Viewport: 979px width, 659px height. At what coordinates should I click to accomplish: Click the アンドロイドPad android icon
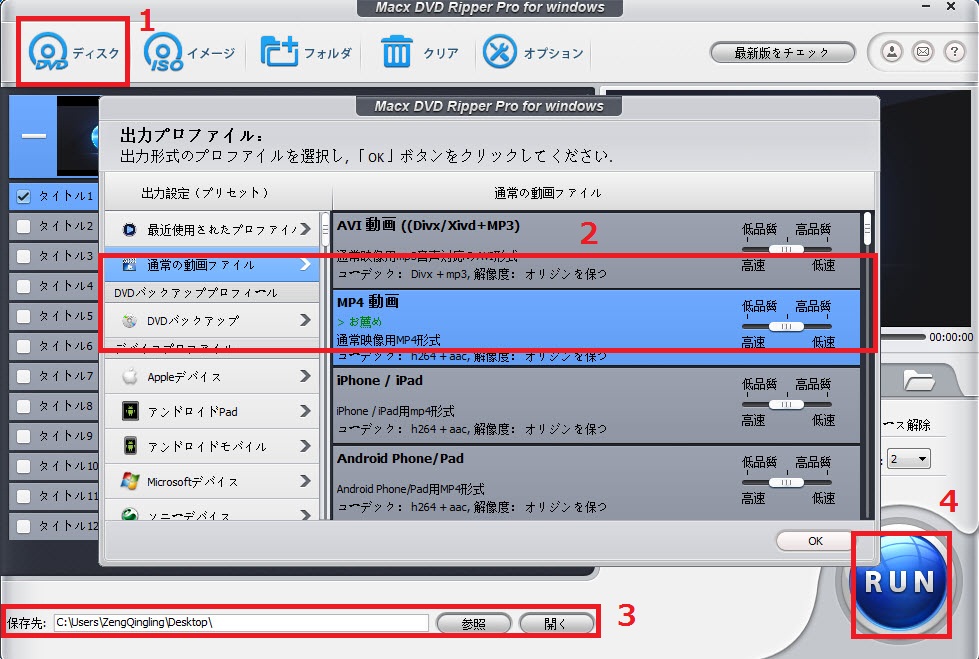[x=130, y=411]
